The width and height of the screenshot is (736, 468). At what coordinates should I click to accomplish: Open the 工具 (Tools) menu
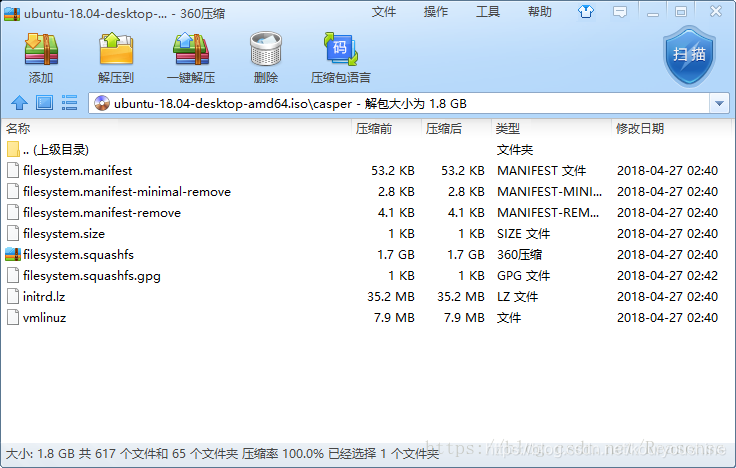pos(488,12)
